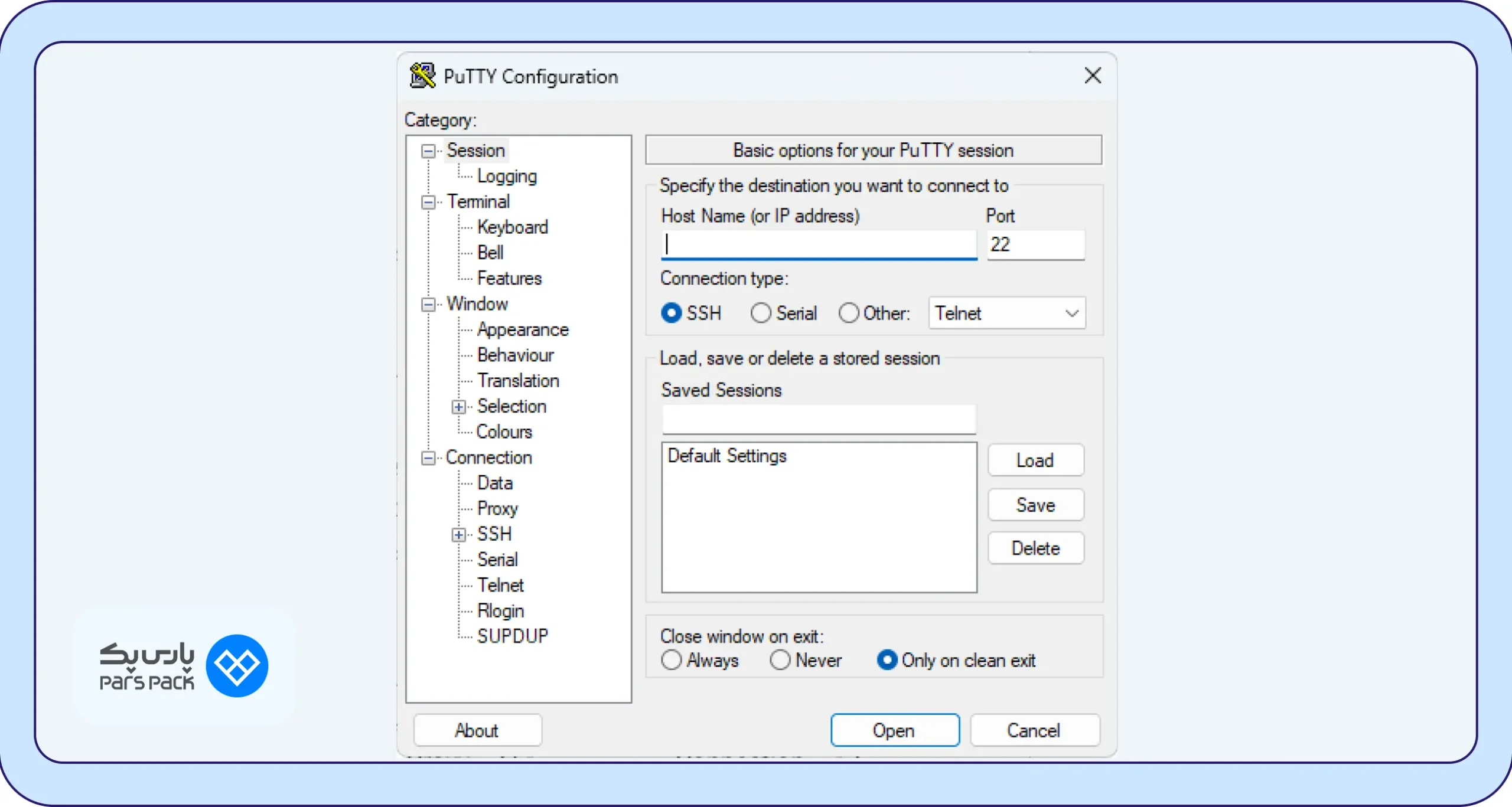Select the Window category

[x=477, y=304]
